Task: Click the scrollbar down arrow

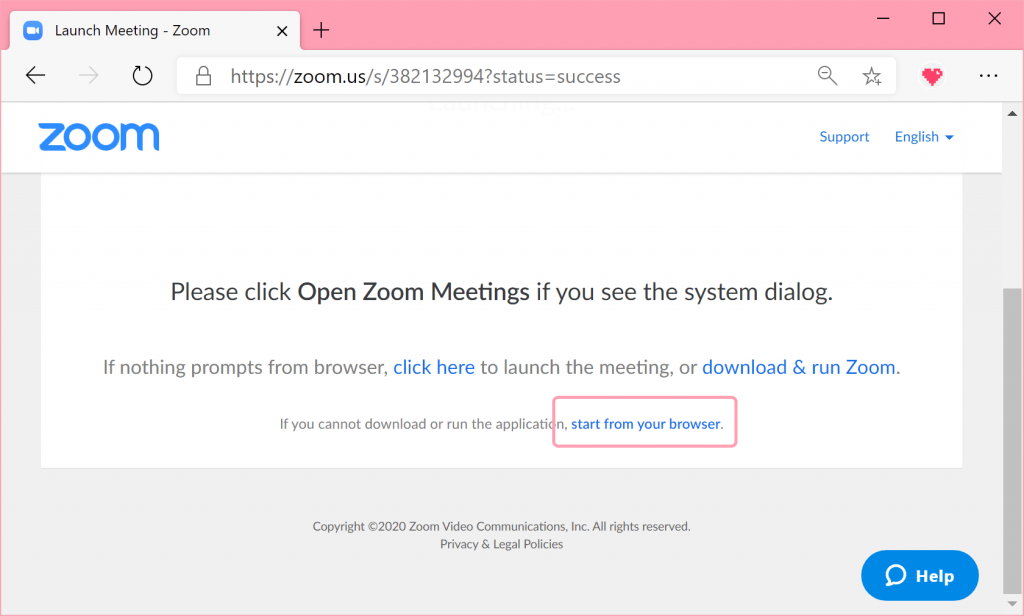Action: (1012, 604)
